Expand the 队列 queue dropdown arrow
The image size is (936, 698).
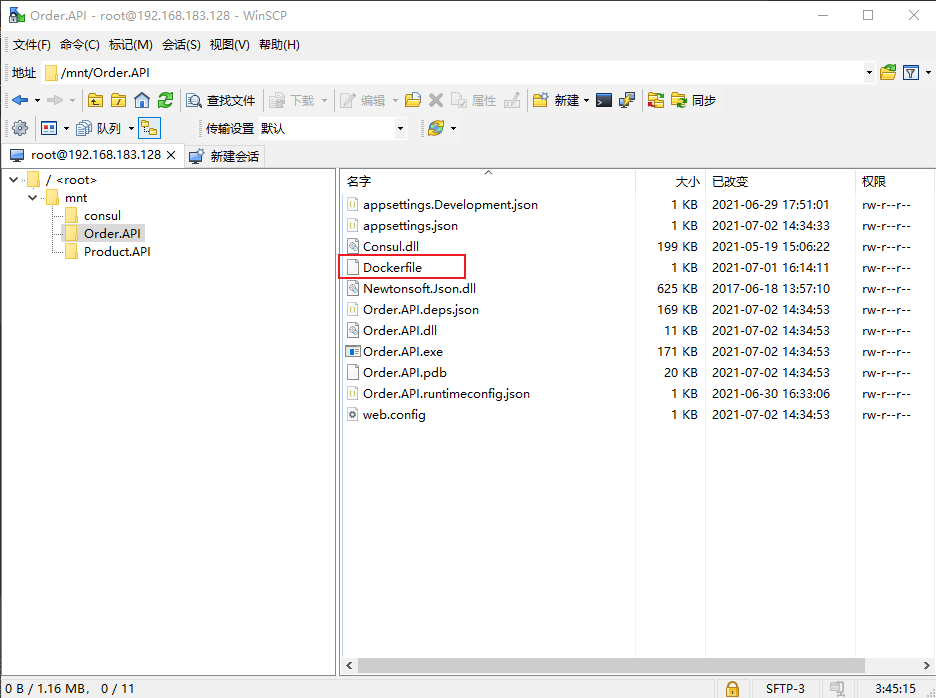click(131, 128)
